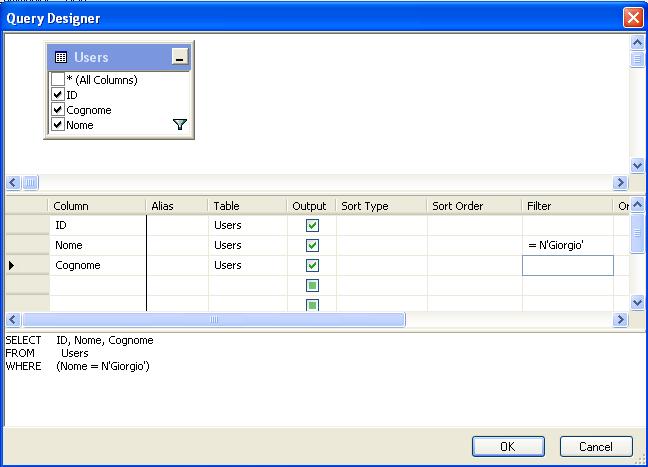Screen dimensions: 648x467
Task: Click diagram pane scroll right arrow
Action: (x=620, y=182)
